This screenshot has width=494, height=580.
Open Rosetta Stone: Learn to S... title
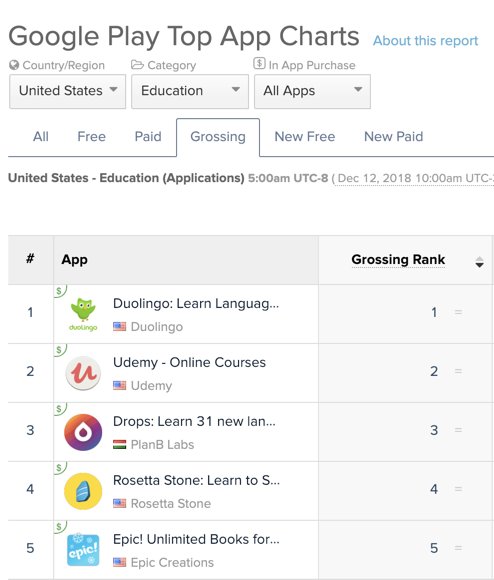pyautogui.click(x=196, y=480)
